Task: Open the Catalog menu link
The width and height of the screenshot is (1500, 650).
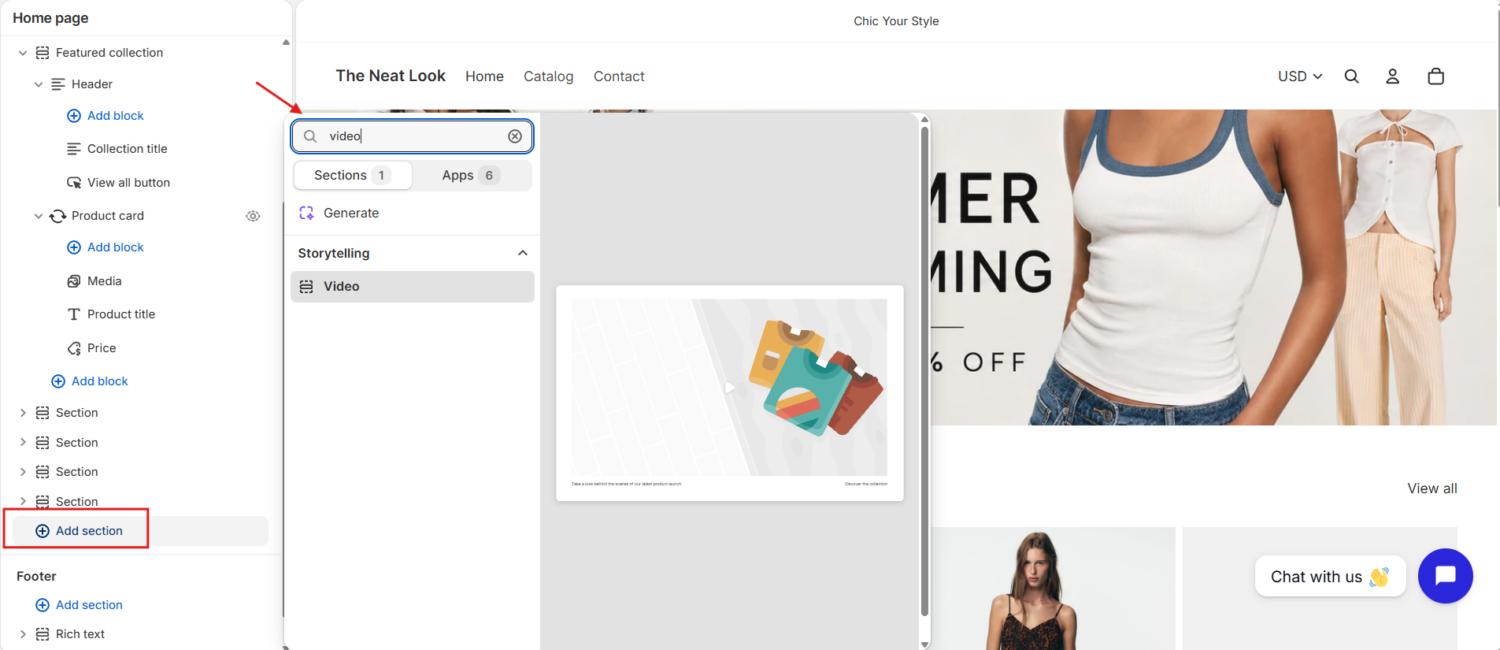Action: click(549, 76)
